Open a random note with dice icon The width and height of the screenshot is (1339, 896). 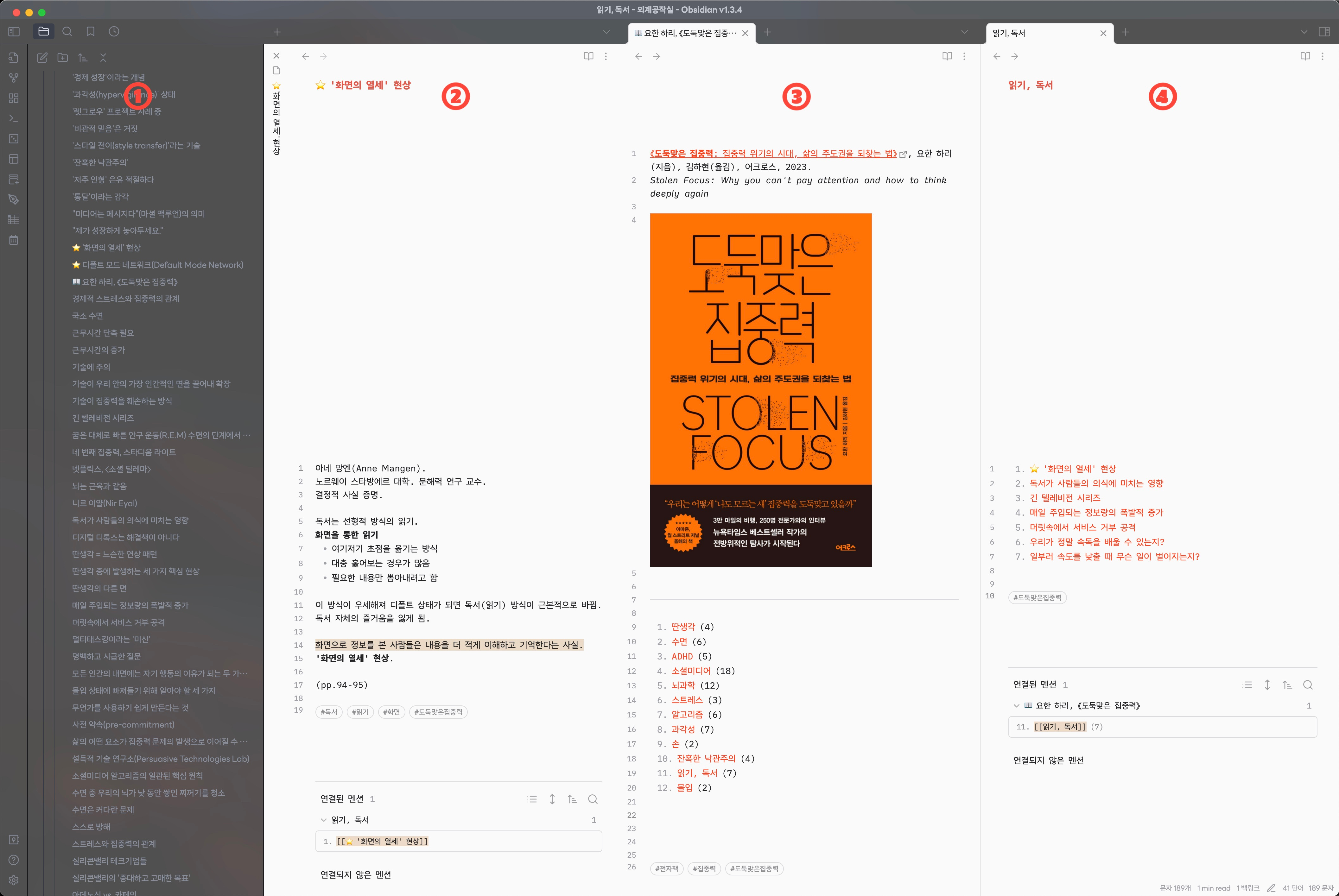click(14, 139)
